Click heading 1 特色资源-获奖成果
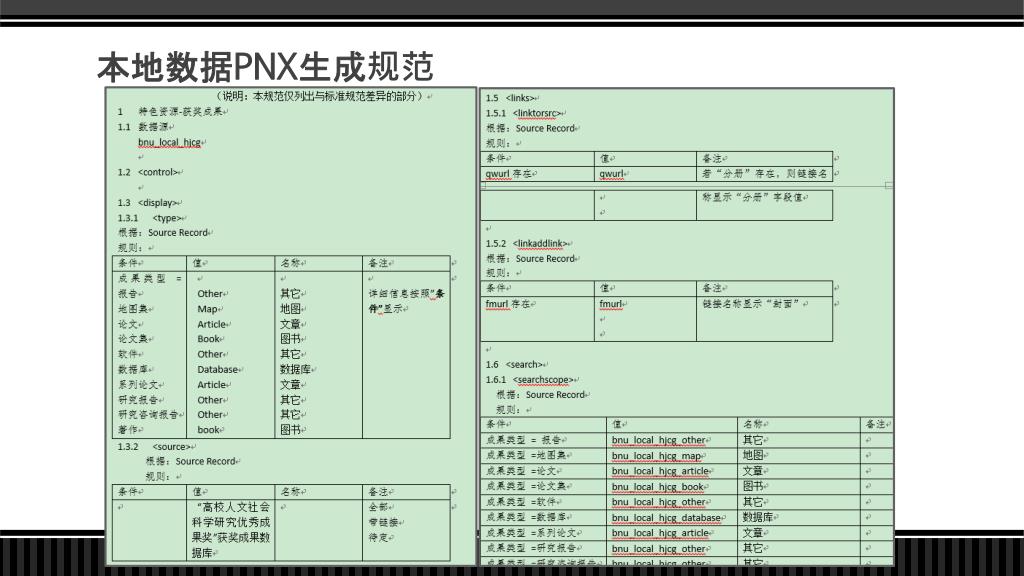Image resolution: width=1024 pixels, height=576 pixels. [172, 112]
